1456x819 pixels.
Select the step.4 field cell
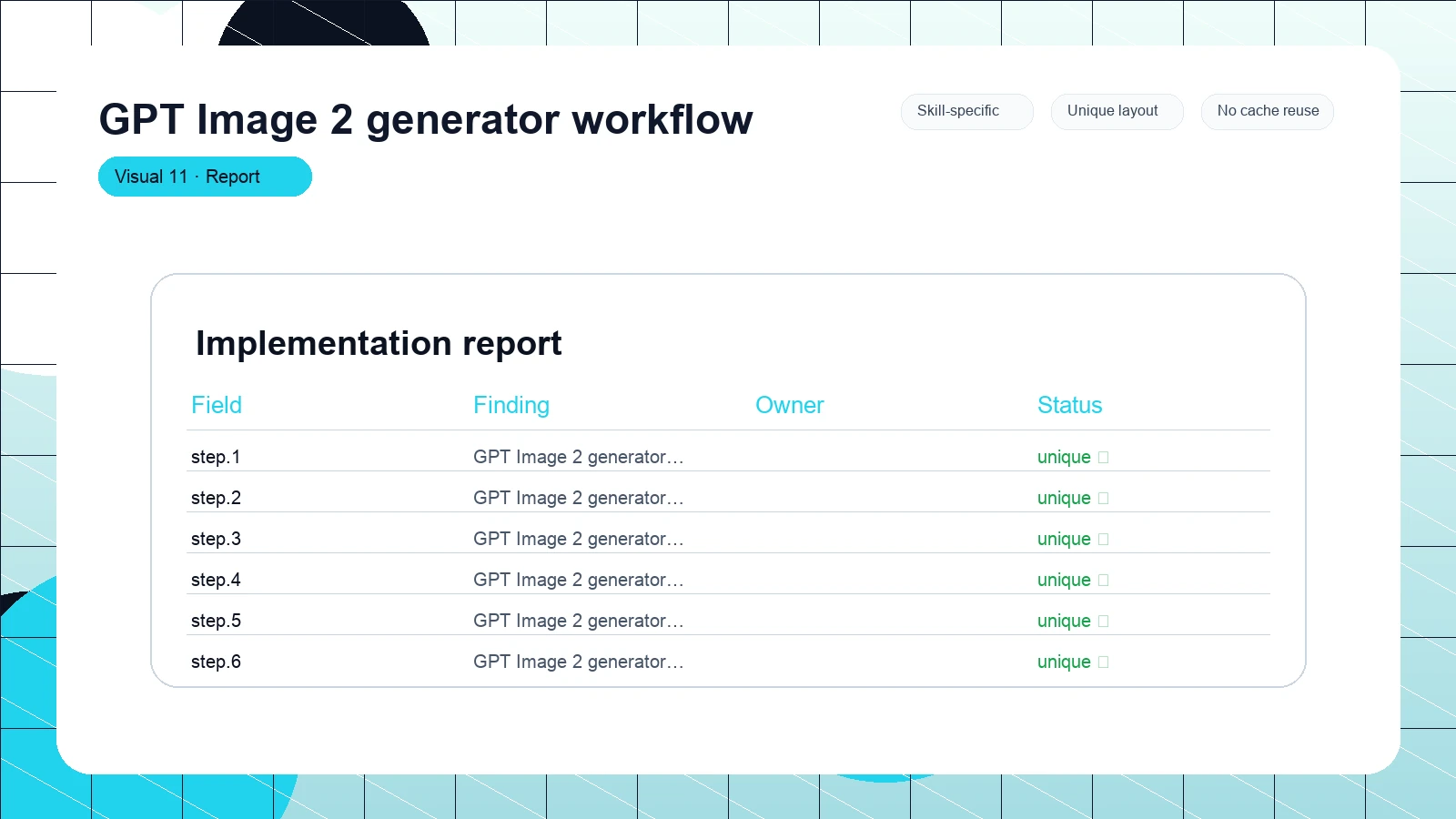pyautogui.click(x=216, y=580)
